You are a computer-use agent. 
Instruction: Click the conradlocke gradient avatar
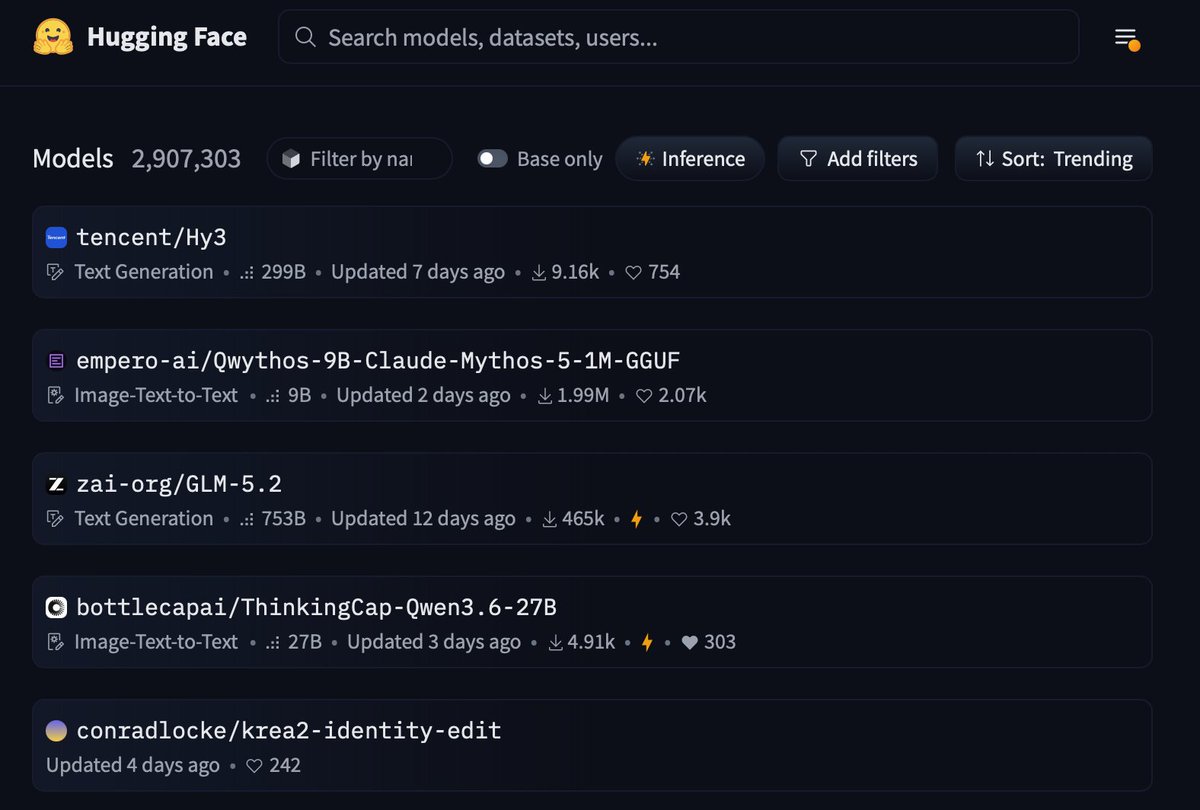pyautogui.click(x=56, y=731)
